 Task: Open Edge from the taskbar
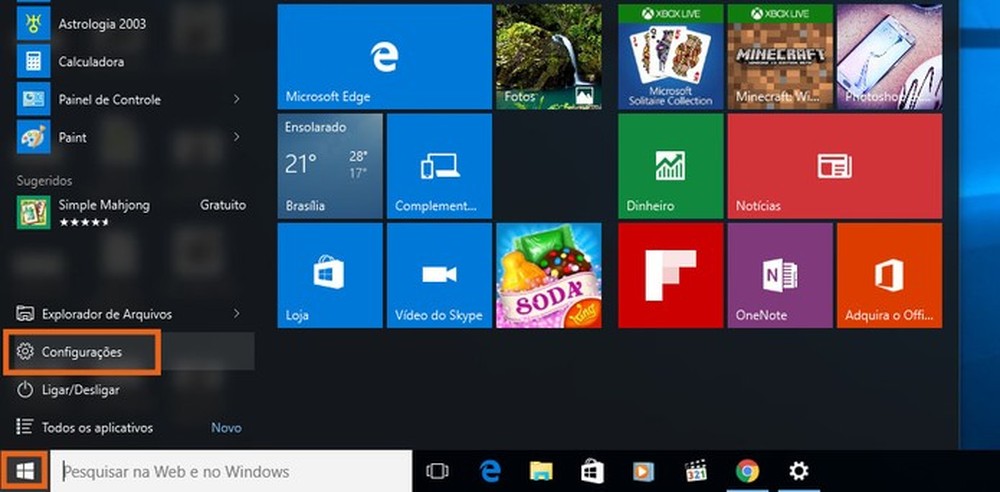point(490,472)
